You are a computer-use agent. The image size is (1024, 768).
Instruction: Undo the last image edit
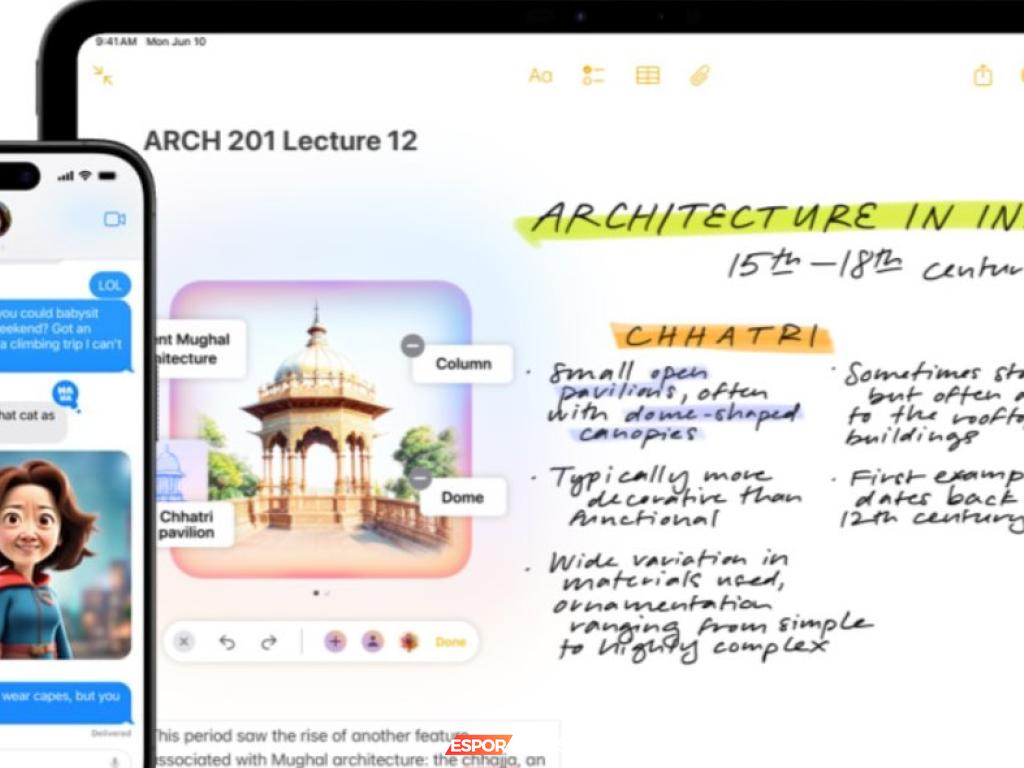click(x=227, y=642)
